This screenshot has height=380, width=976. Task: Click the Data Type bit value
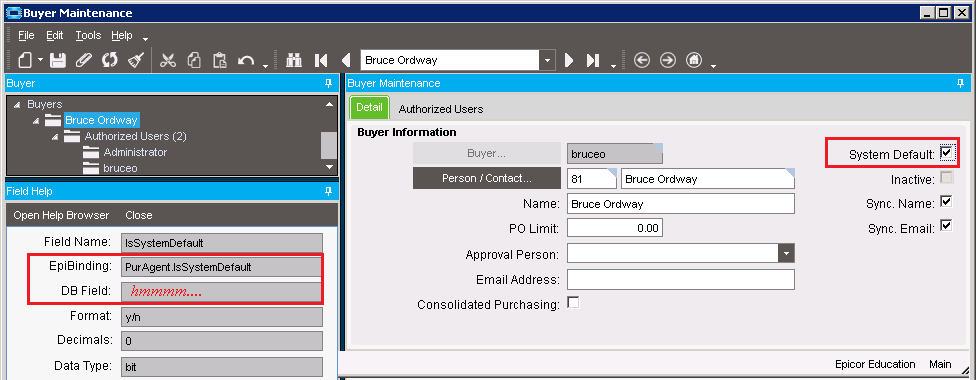tap(222, 367)
